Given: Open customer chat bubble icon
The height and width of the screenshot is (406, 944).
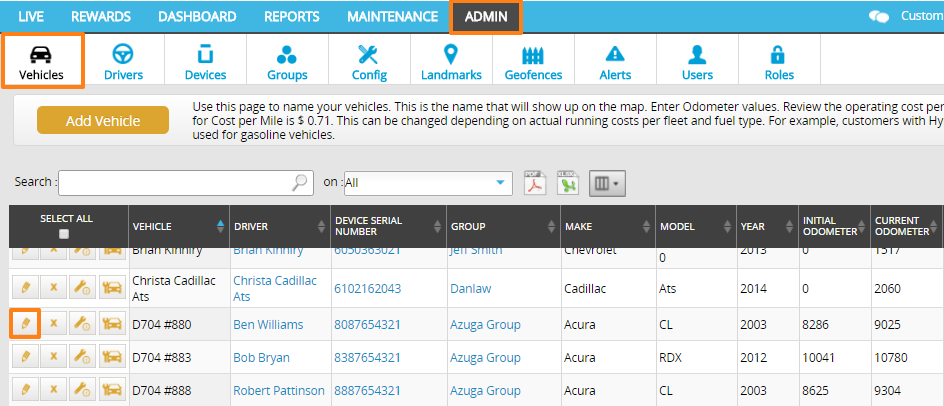Looking at the screenshot, I should tap(878, 16).
